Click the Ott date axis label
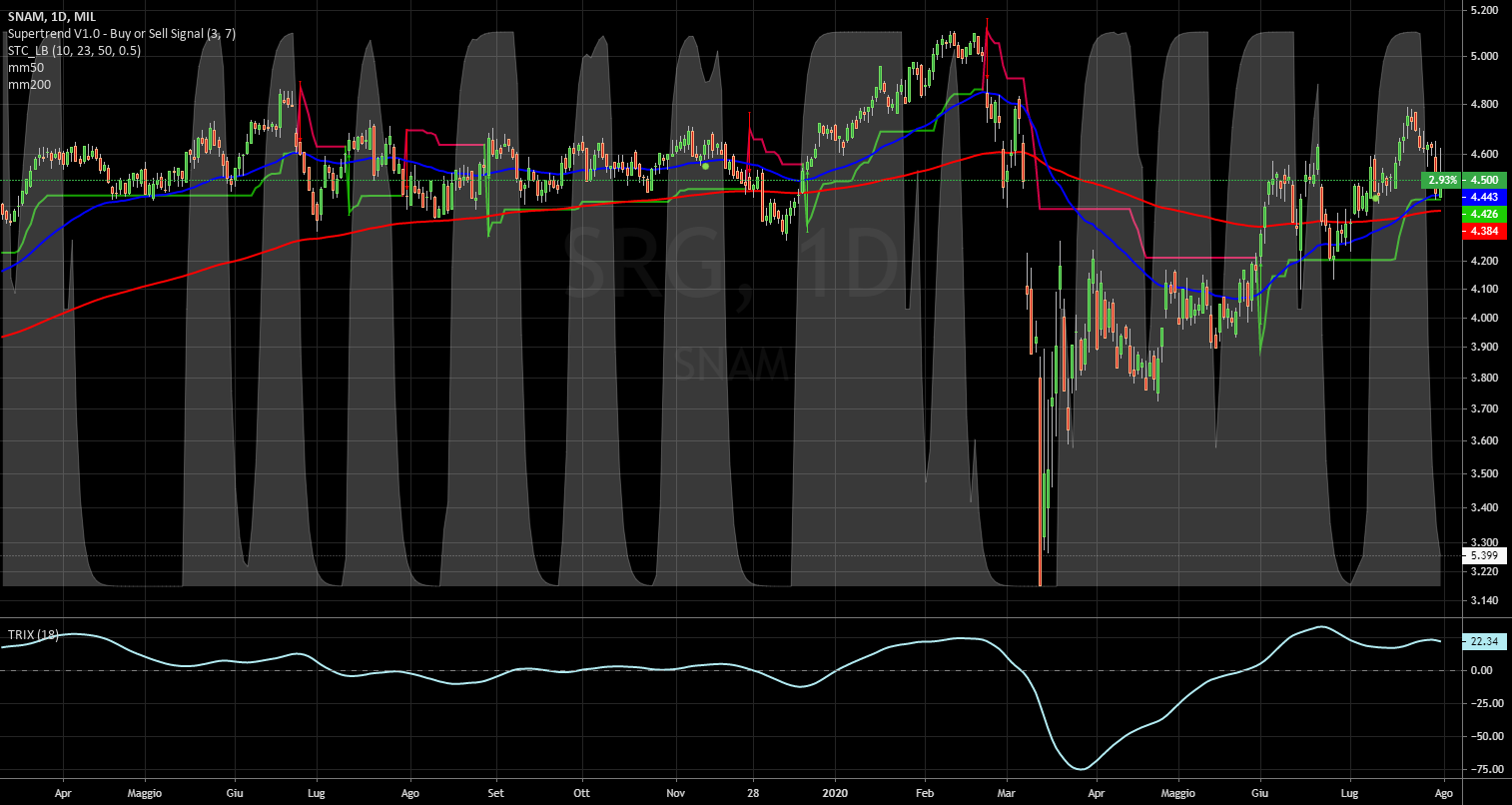Viewport: 1512px width, 805px height. tap(580, 793)
